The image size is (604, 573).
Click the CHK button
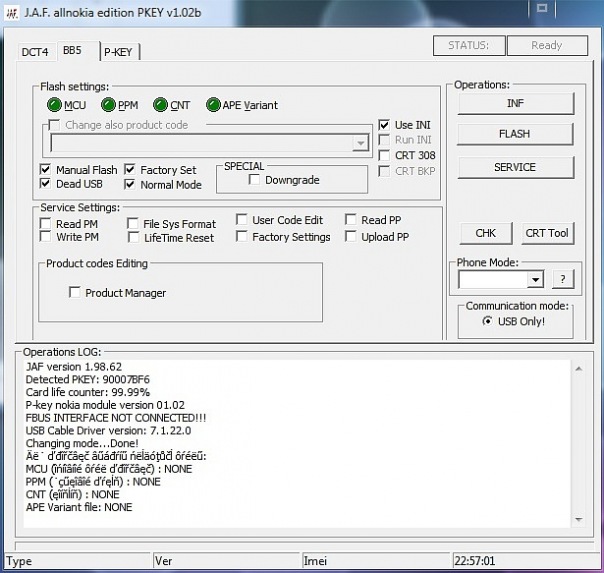click(x=486, y=233)
